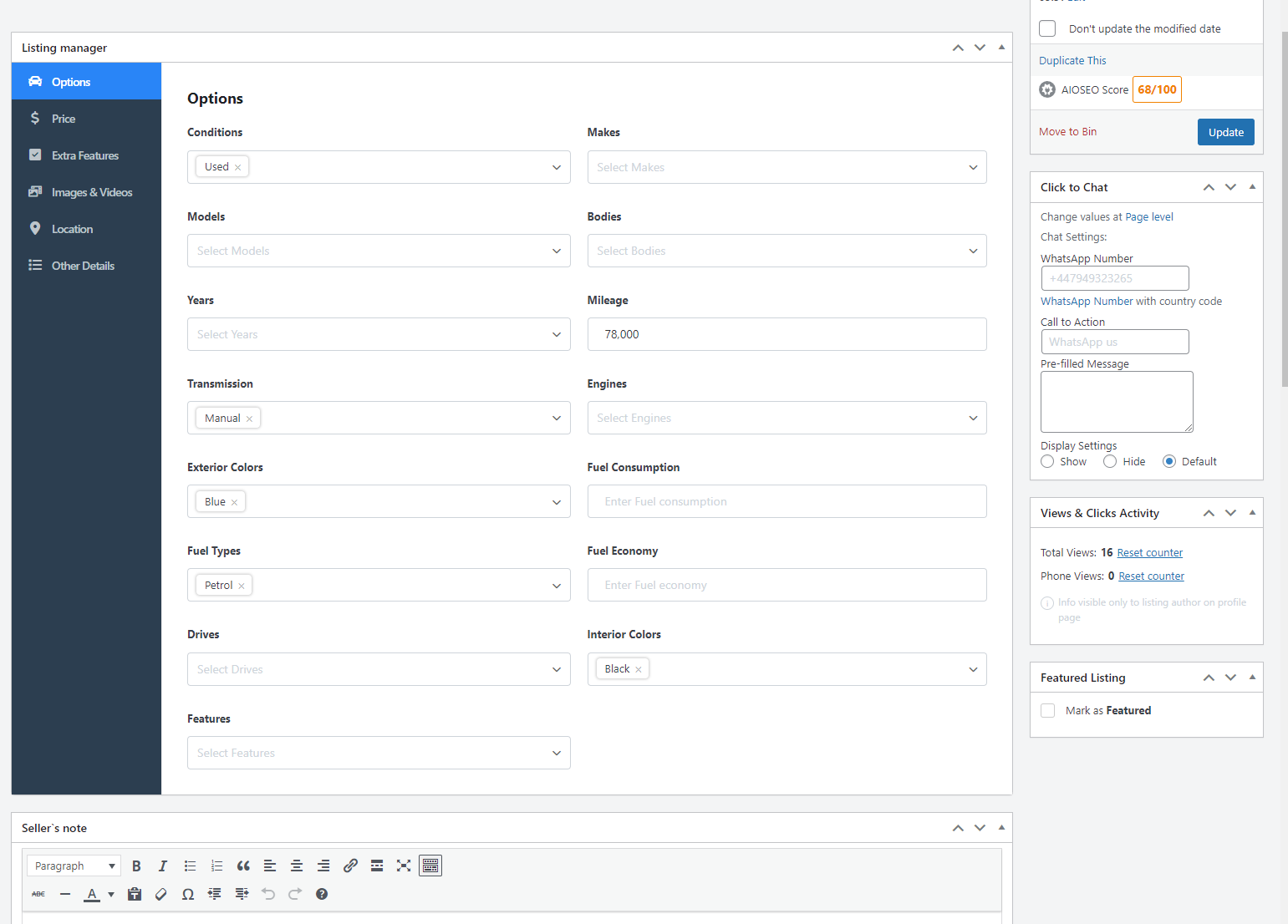1288x924 pixels.
Task: Remove the Blue exterior color tag
Action: click(x=234, y=502)
